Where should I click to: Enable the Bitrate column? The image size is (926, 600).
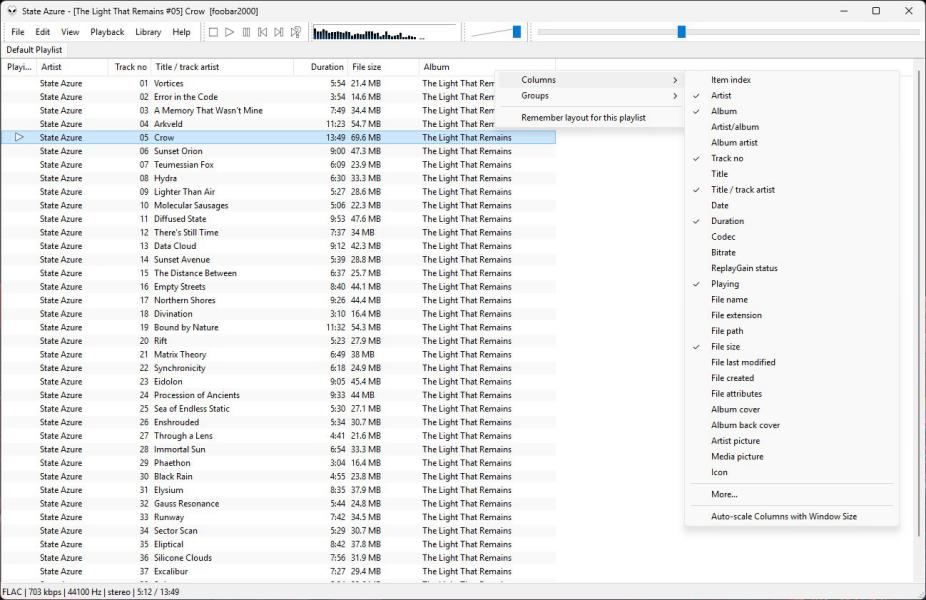tap(723, 253)
